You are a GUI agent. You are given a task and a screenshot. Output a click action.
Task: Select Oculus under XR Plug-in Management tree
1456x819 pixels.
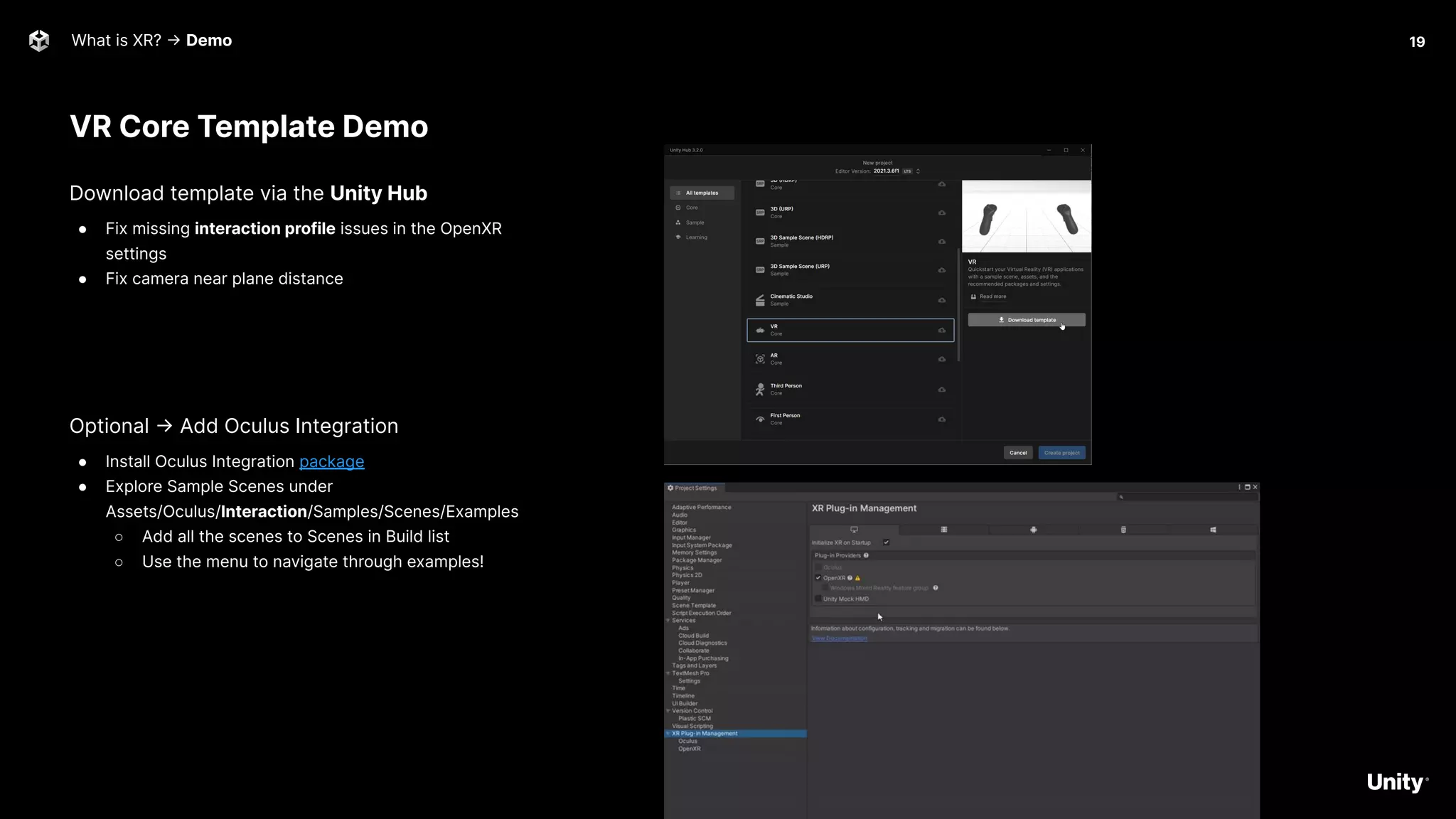point(687,741)
